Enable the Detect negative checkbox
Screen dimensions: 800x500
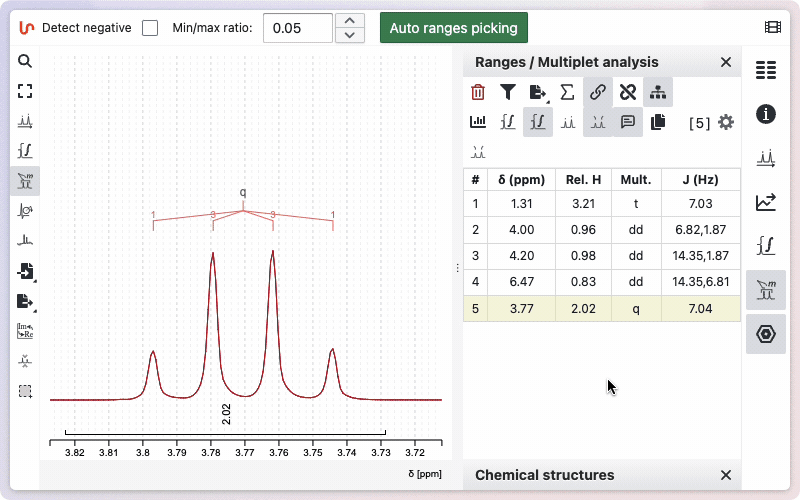coord(150,28)
